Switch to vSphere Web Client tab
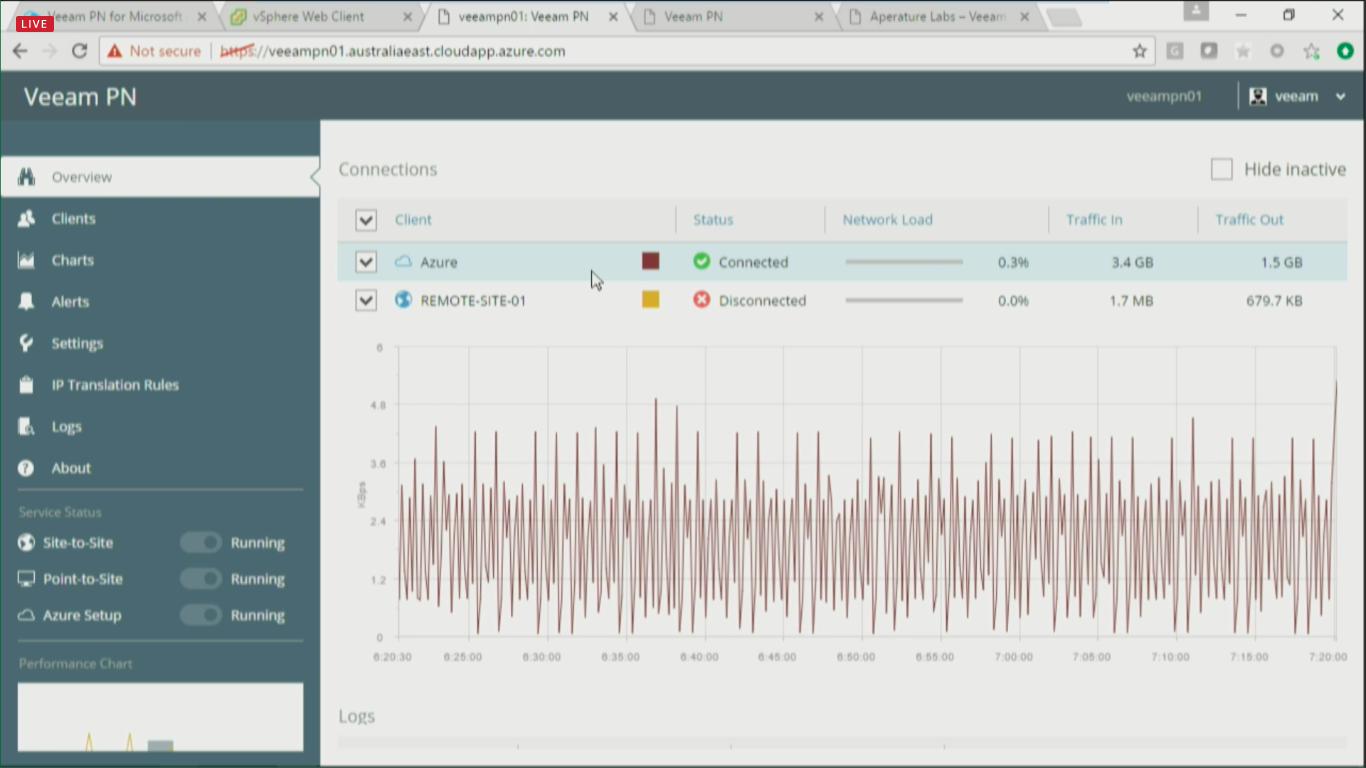Viewport: 1366px width, 768px height. [x=320, y=17]
